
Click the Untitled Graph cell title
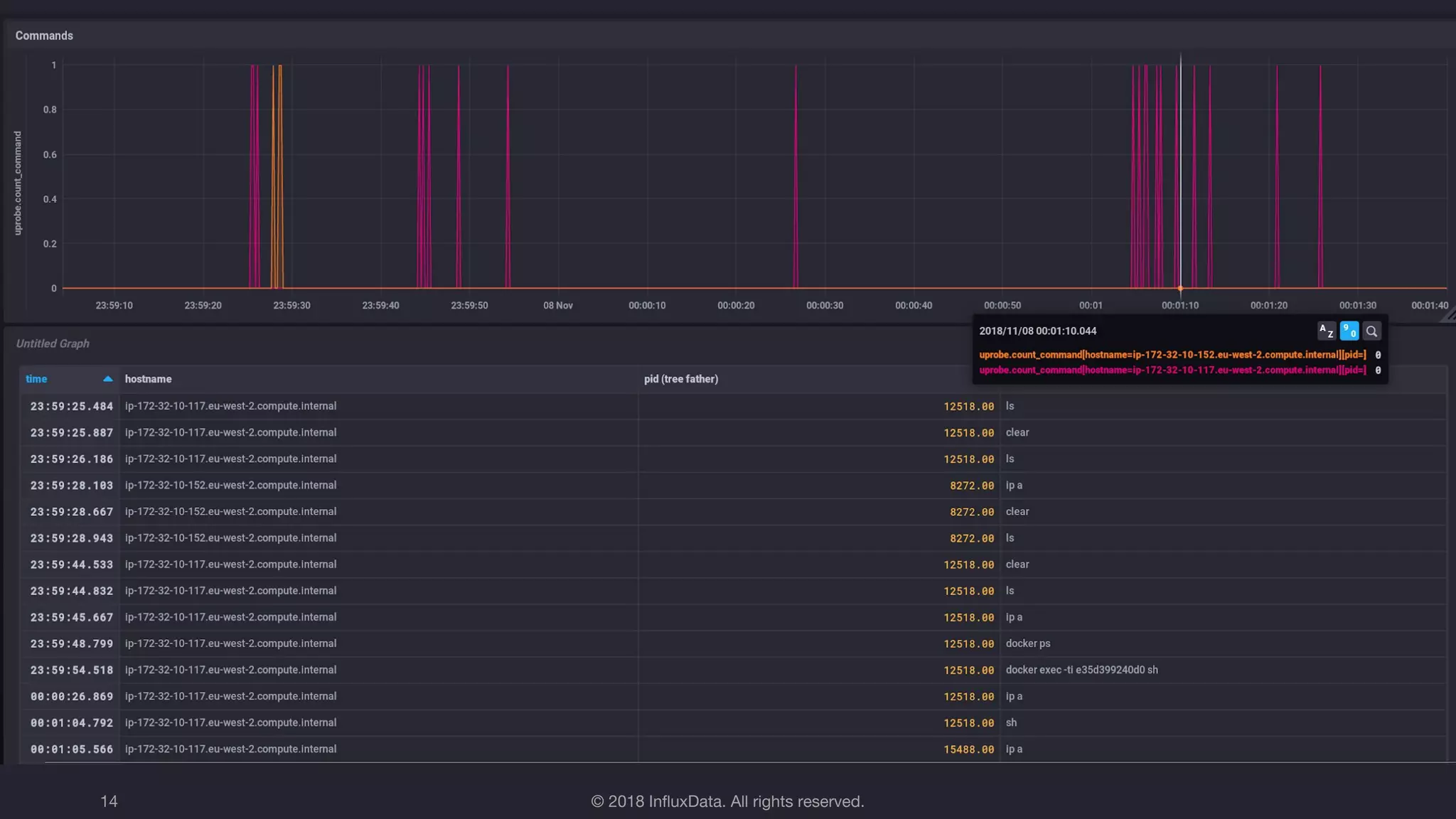pyautogui.click(x=53, y=343)
